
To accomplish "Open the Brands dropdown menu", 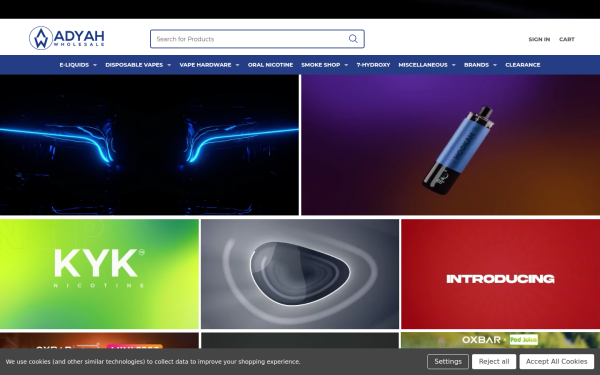I will [480, 65].
